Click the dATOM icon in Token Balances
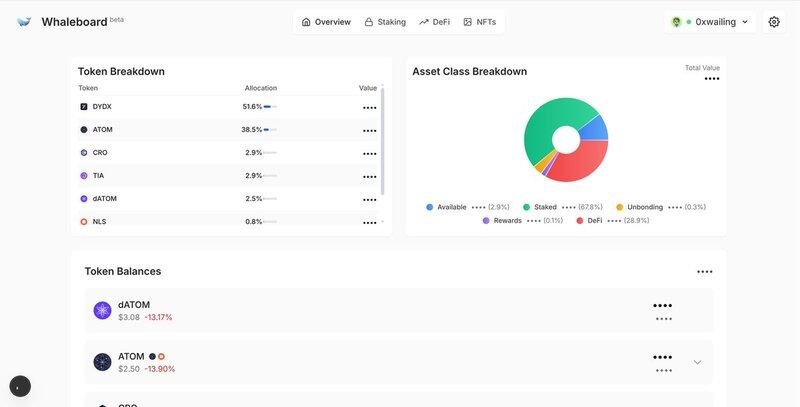 pos(102,310)
